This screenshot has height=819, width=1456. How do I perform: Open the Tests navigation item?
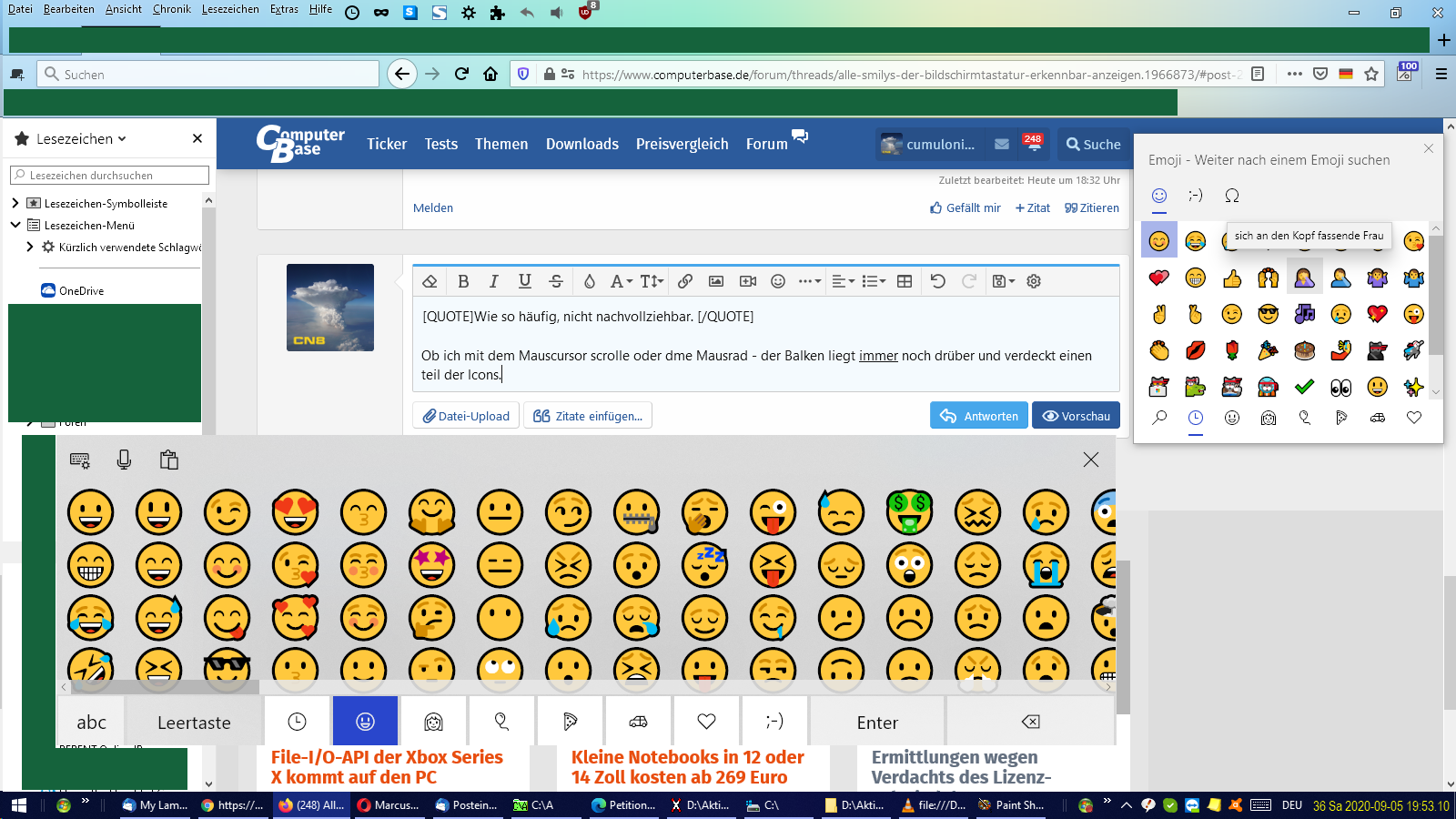coord(441,144)
